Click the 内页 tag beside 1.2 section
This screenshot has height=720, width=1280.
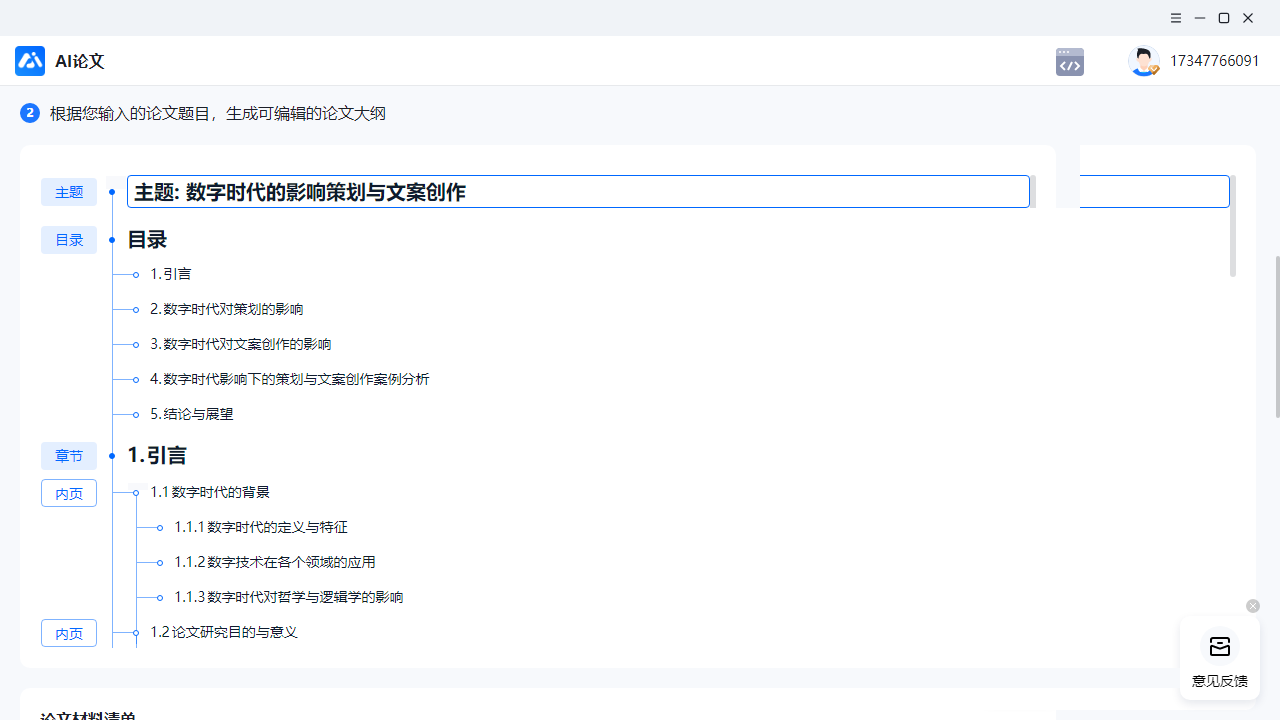coord(68,633)
